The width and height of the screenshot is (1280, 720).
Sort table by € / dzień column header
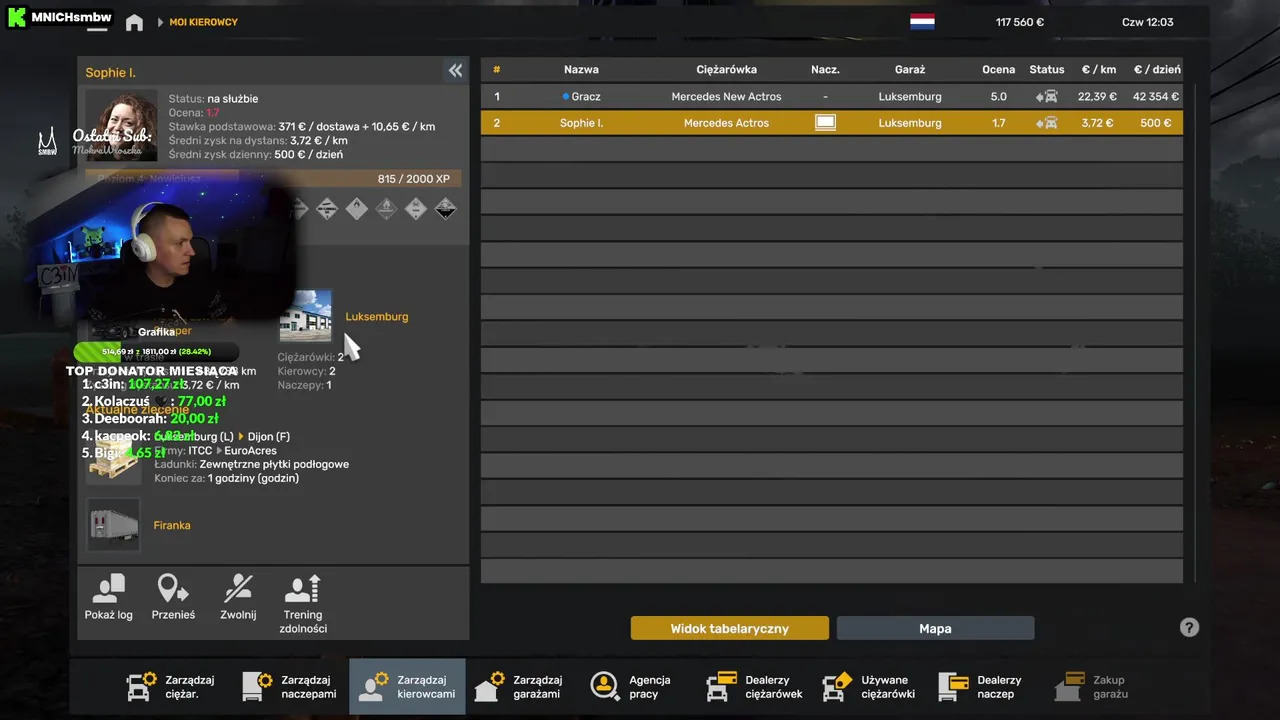pyautogui.click(x=1157, y=70)
